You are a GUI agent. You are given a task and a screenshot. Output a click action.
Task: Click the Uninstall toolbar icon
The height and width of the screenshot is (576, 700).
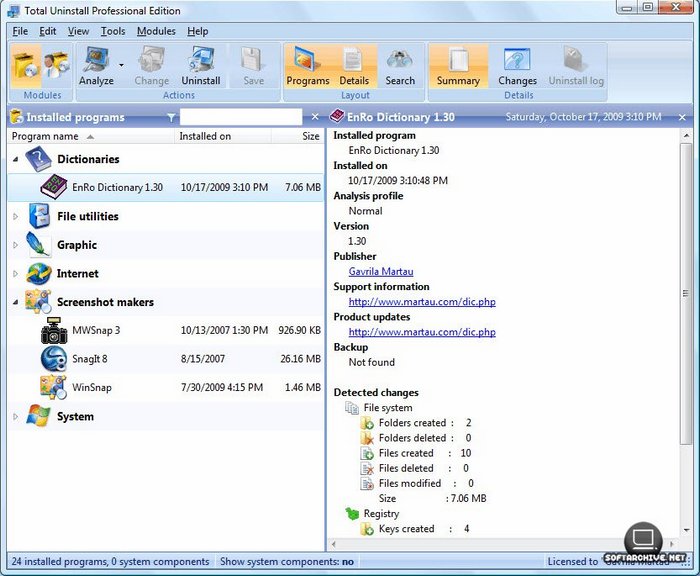pos(201,66)
